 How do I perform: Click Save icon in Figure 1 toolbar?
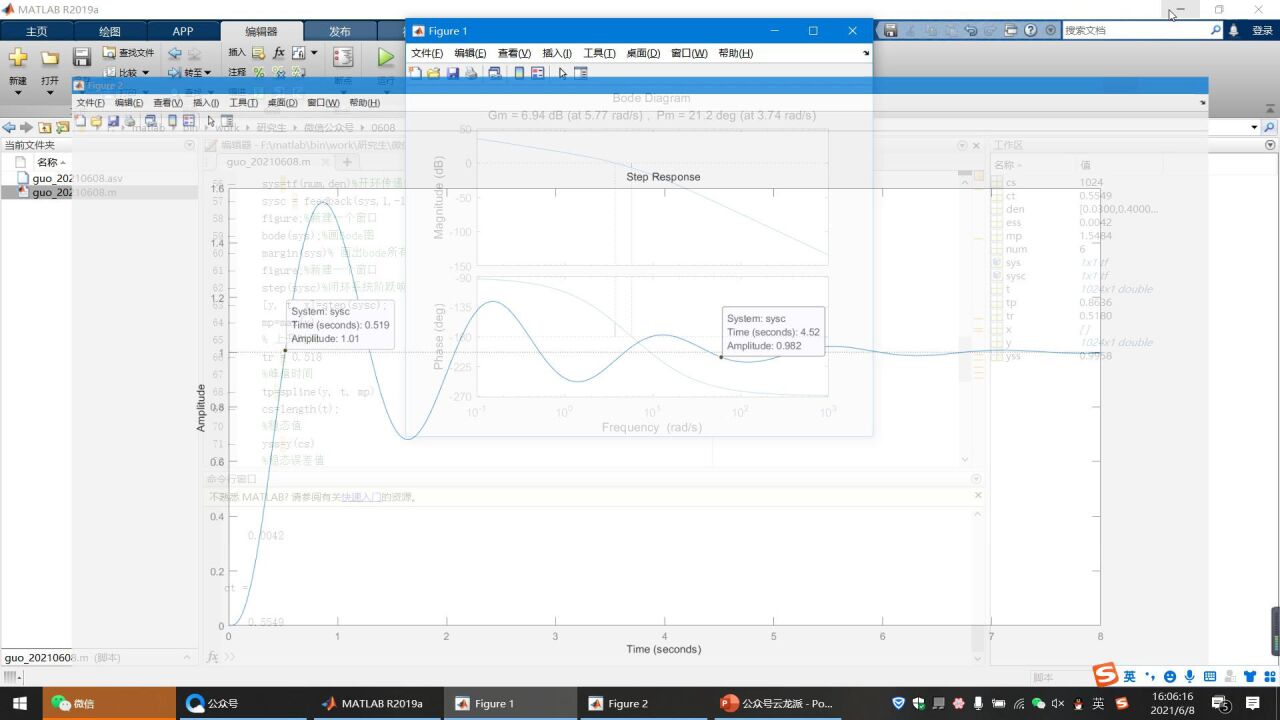(x=452, y=73)
